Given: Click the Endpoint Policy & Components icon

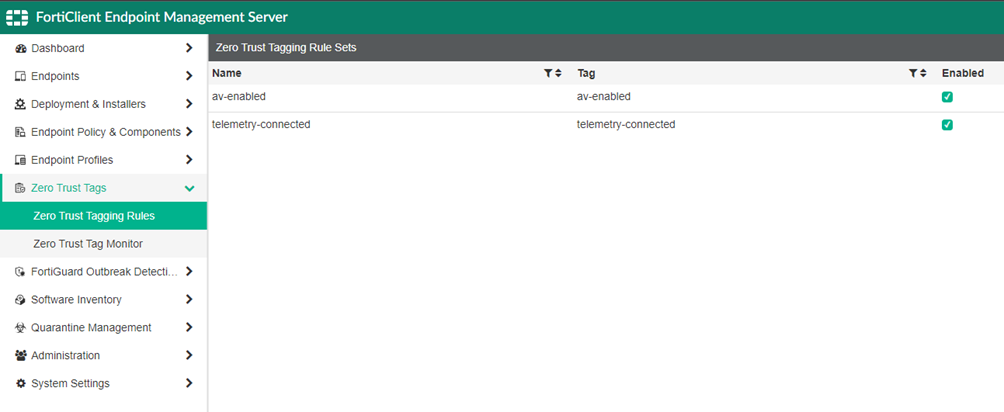Looking at the screenshot, I should click(20, 132).
